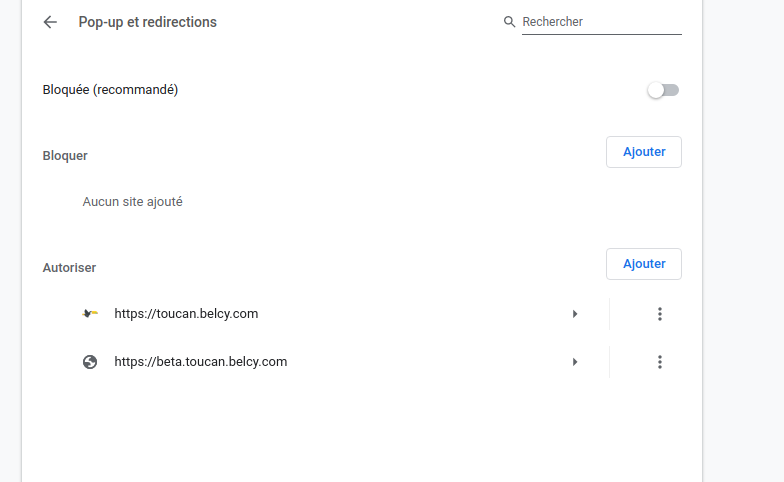Click the Bloquer section heading
This screenshot has height=482, width=784.
pyautogui.click(x=65, y=156)
